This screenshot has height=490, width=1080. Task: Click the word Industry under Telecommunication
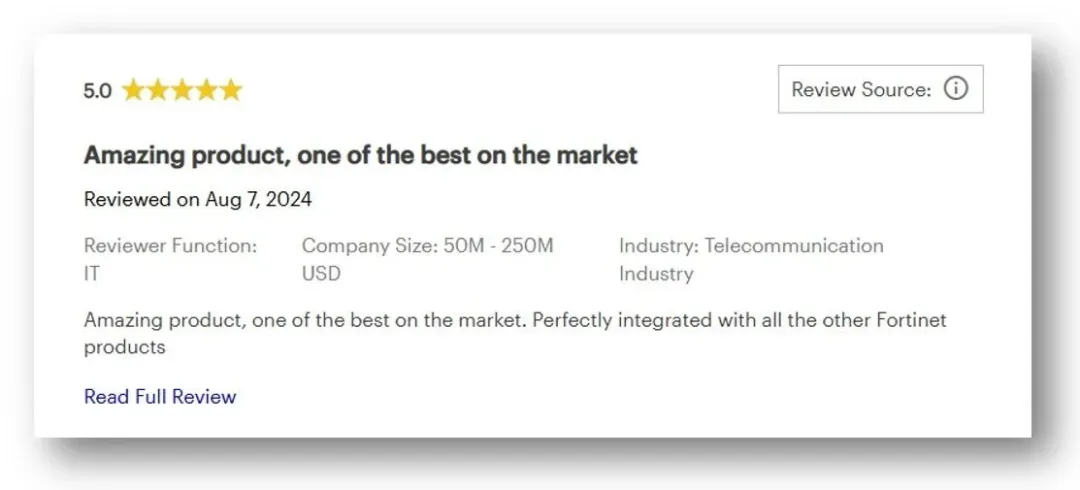click(x=656, y=274)
